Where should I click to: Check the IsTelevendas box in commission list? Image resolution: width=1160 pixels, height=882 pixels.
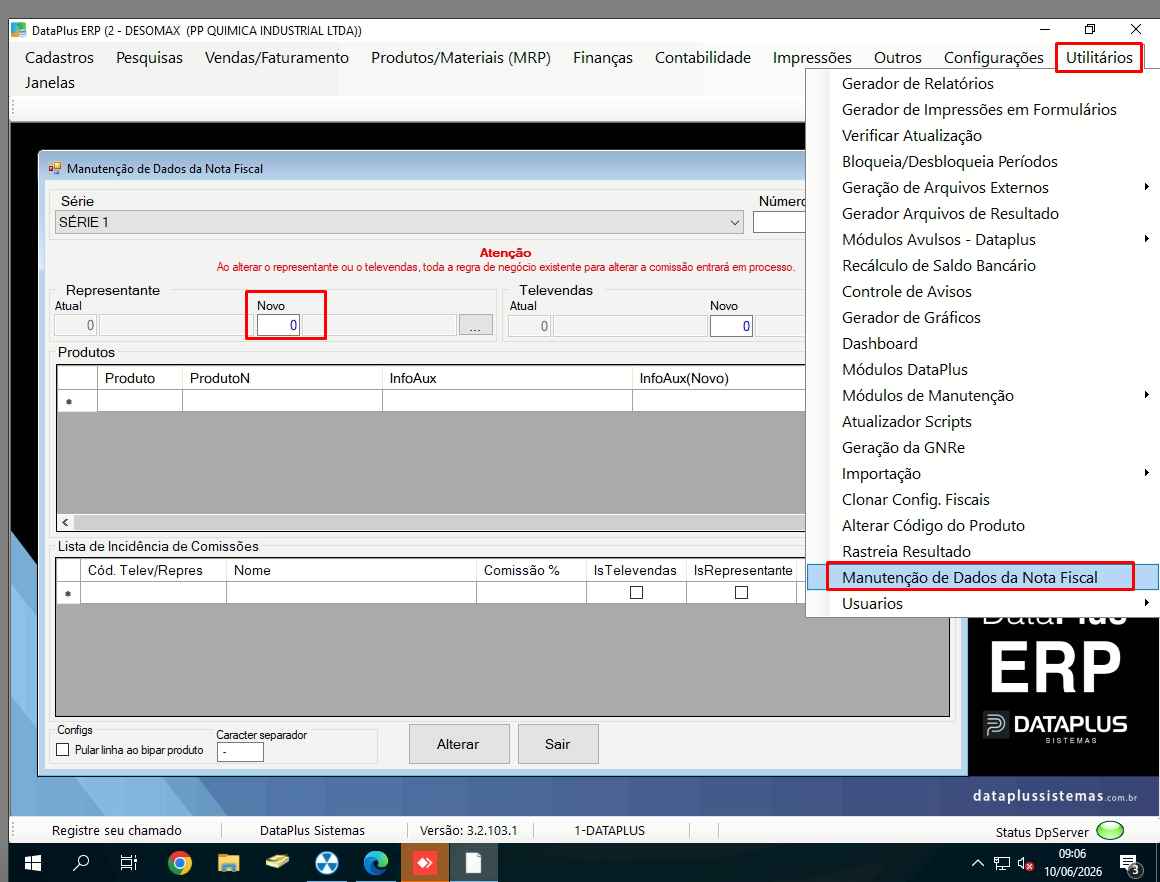click(636, 593)
